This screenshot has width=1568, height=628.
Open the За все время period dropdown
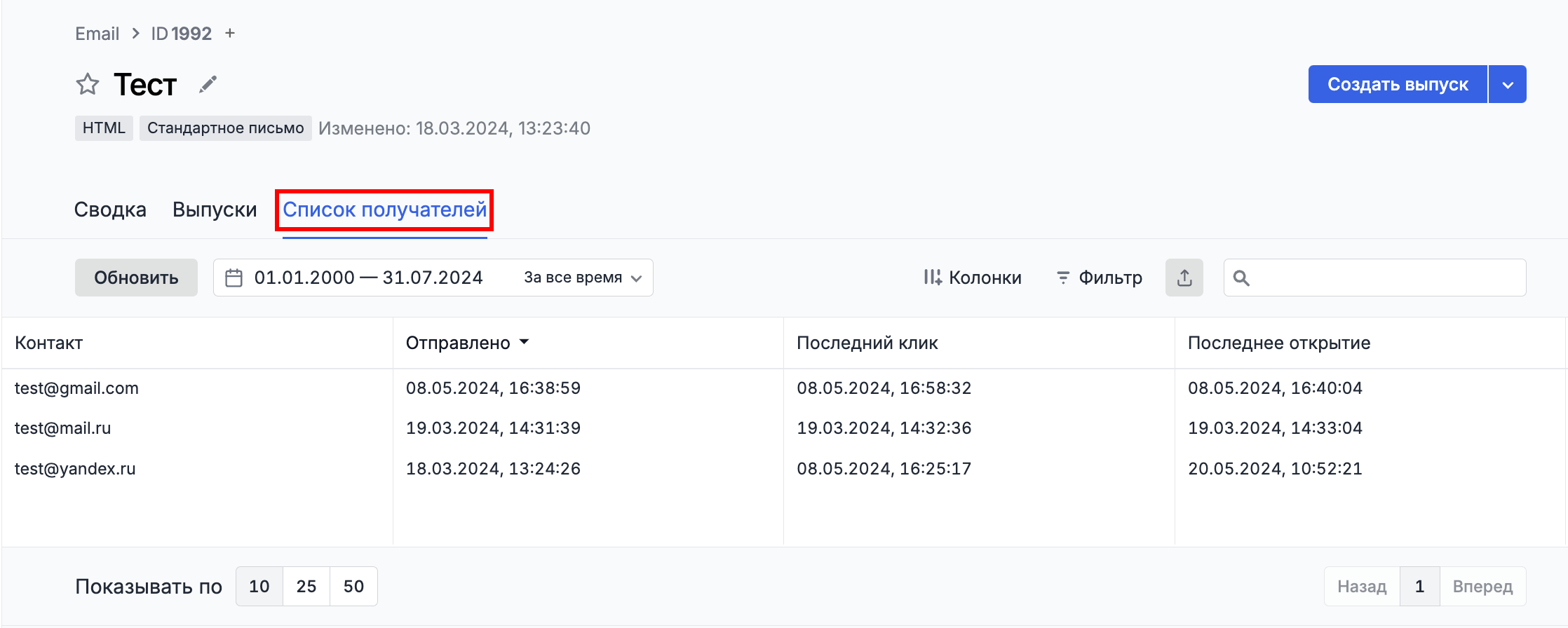click(x=583, y=278)
